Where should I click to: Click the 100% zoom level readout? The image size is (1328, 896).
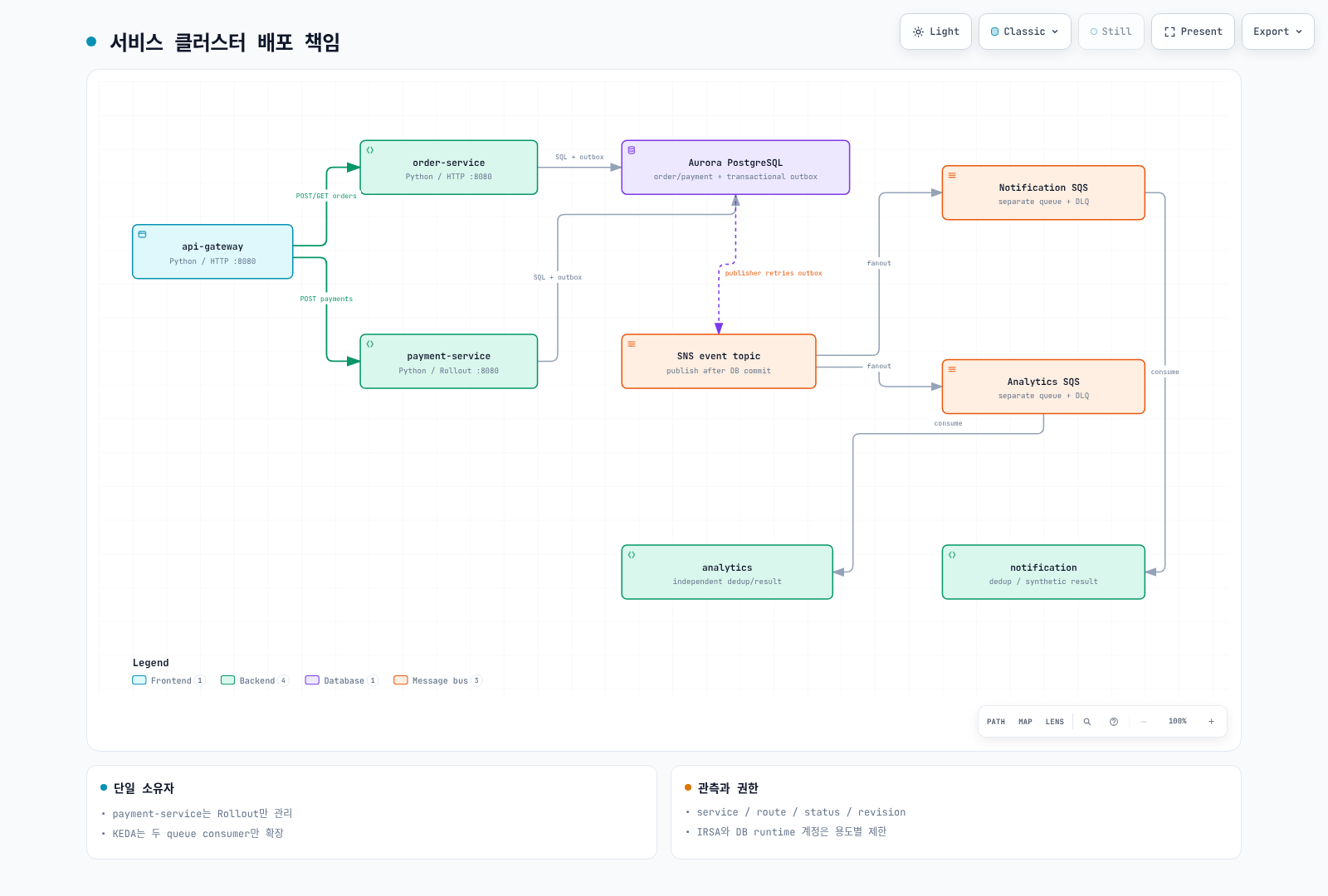click(x=1178, y=722)
